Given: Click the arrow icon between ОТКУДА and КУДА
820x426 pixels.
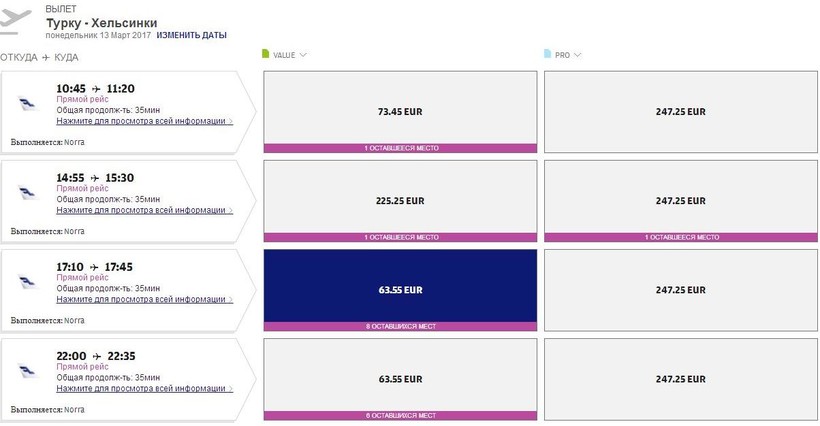Looking at the screenshot, I should pyautogui.click(x=46, y=58).
